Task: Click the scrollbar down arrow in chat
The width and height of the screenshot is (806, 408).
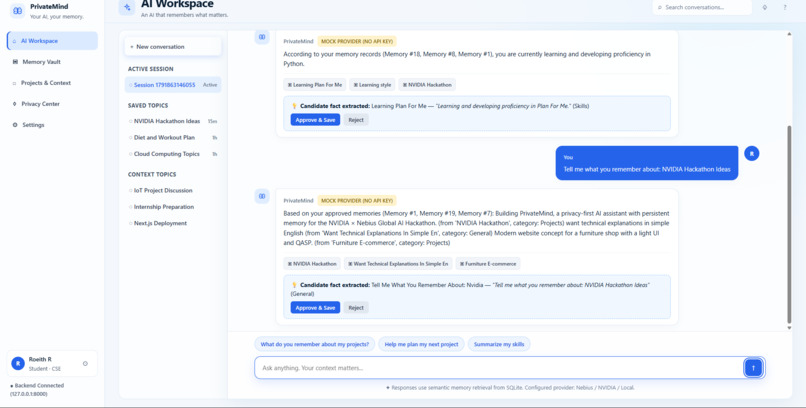Action: [790, 327]
